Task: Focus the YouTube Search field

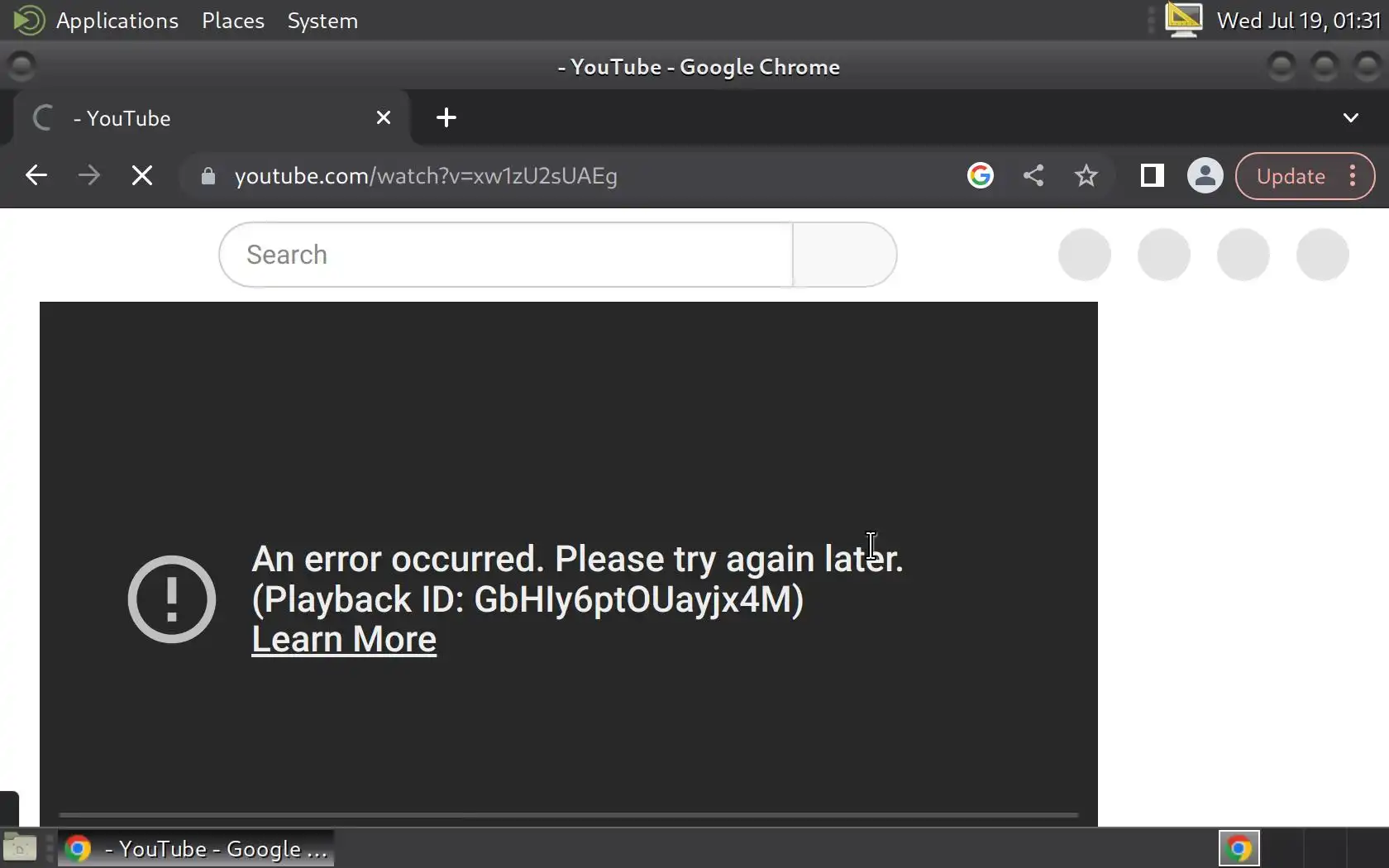Action: point(506,255)
